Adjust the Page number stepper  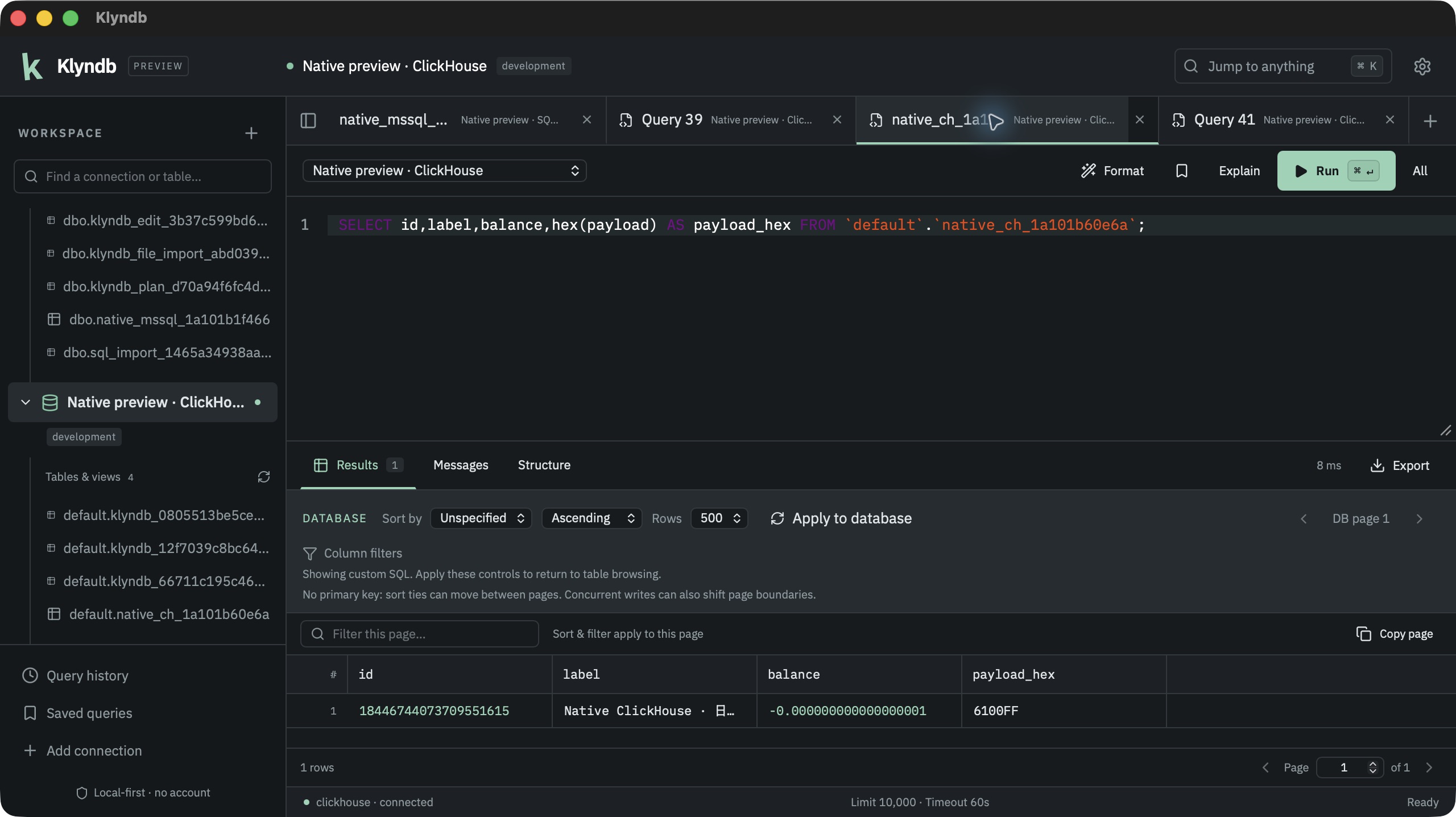coord(1372,768)
